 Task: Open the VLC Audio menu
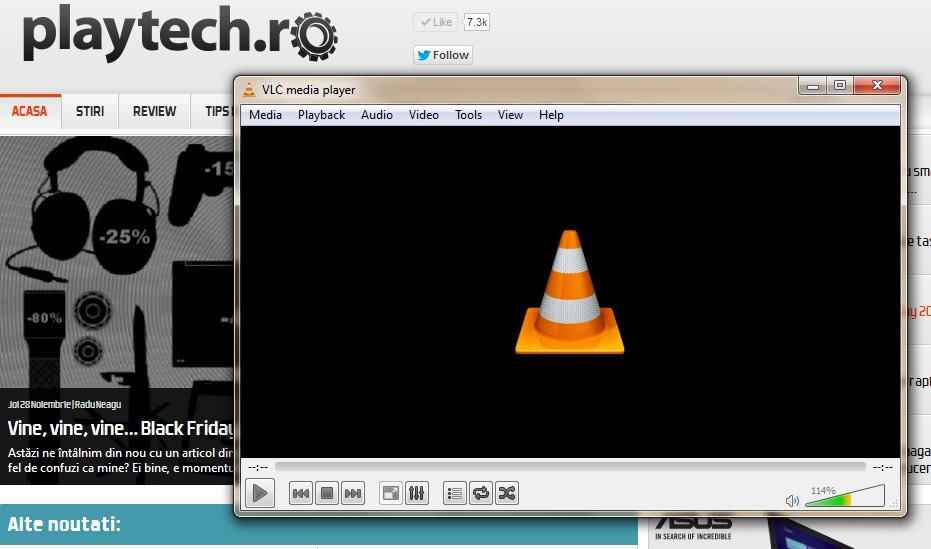point(377,115)
